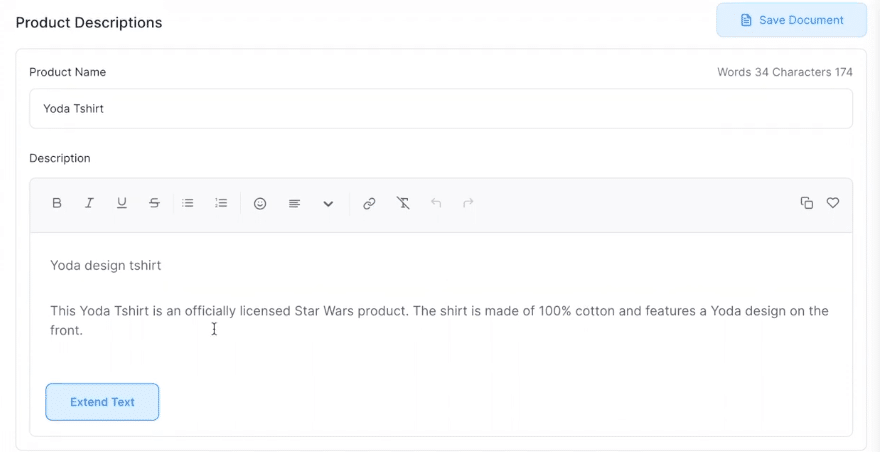
Task: Expand the chevron dropdown beside alignment
Action: (x=328, y=203)
